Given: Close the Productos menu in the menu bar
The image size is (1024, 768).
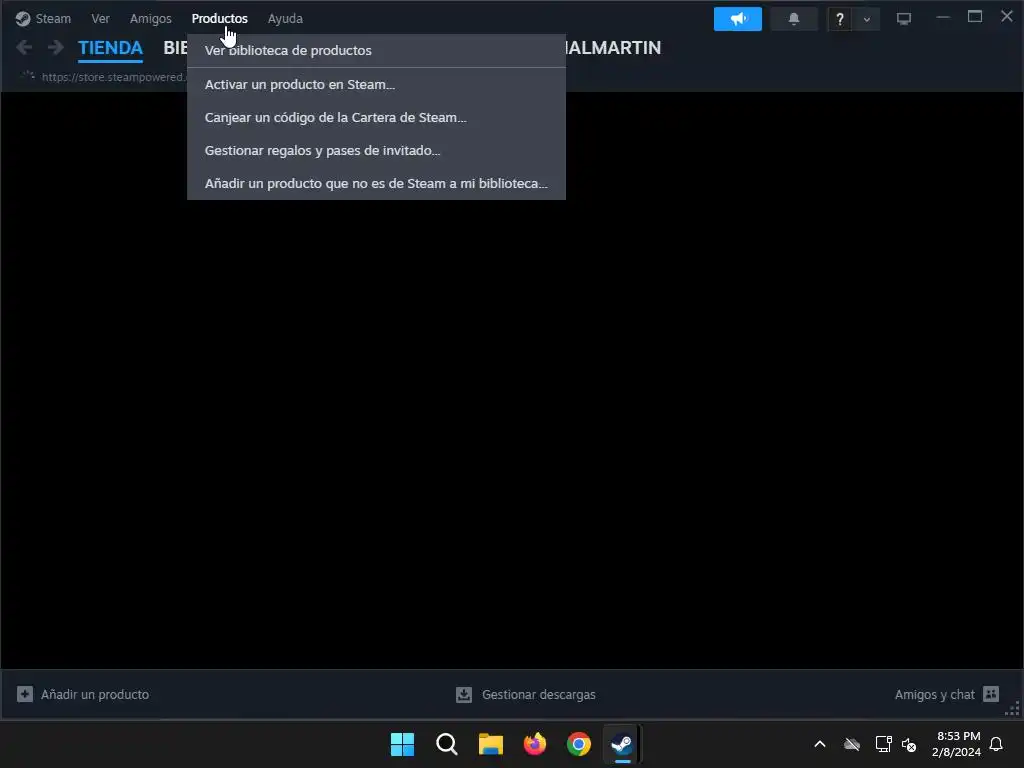Looking at the screenshot, I should pyautogui.click(x=219, y=18).
